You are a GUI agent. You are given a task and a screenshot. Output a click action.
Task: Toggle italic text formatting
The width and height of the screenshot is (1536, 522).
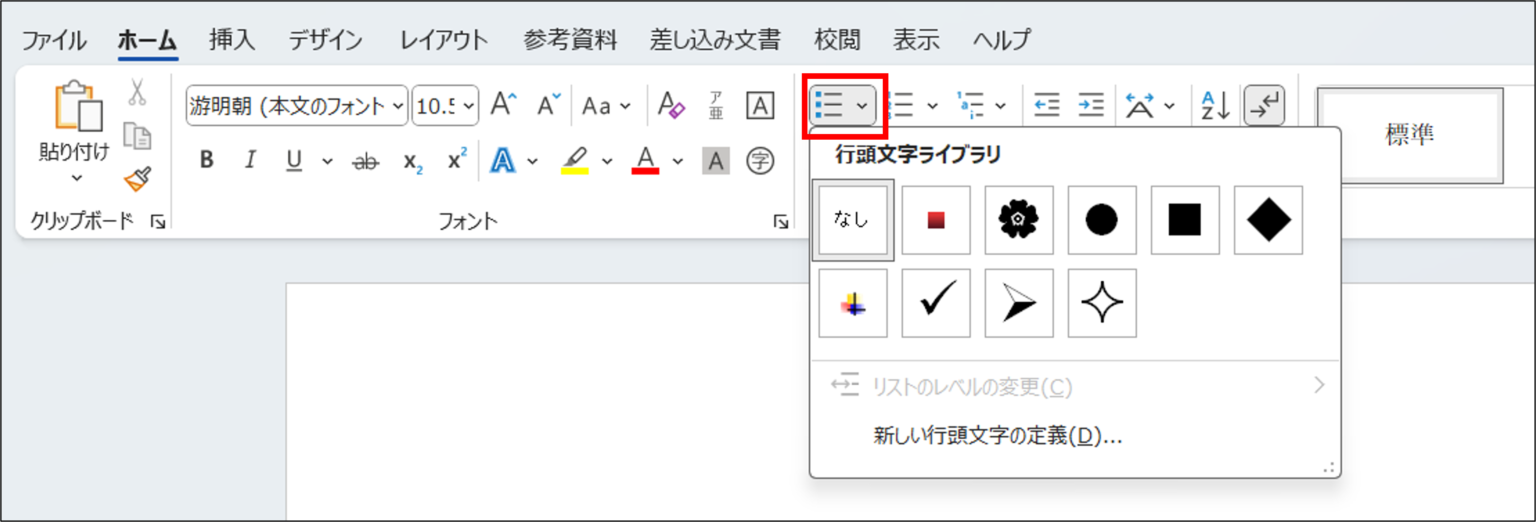click(250, 161)
